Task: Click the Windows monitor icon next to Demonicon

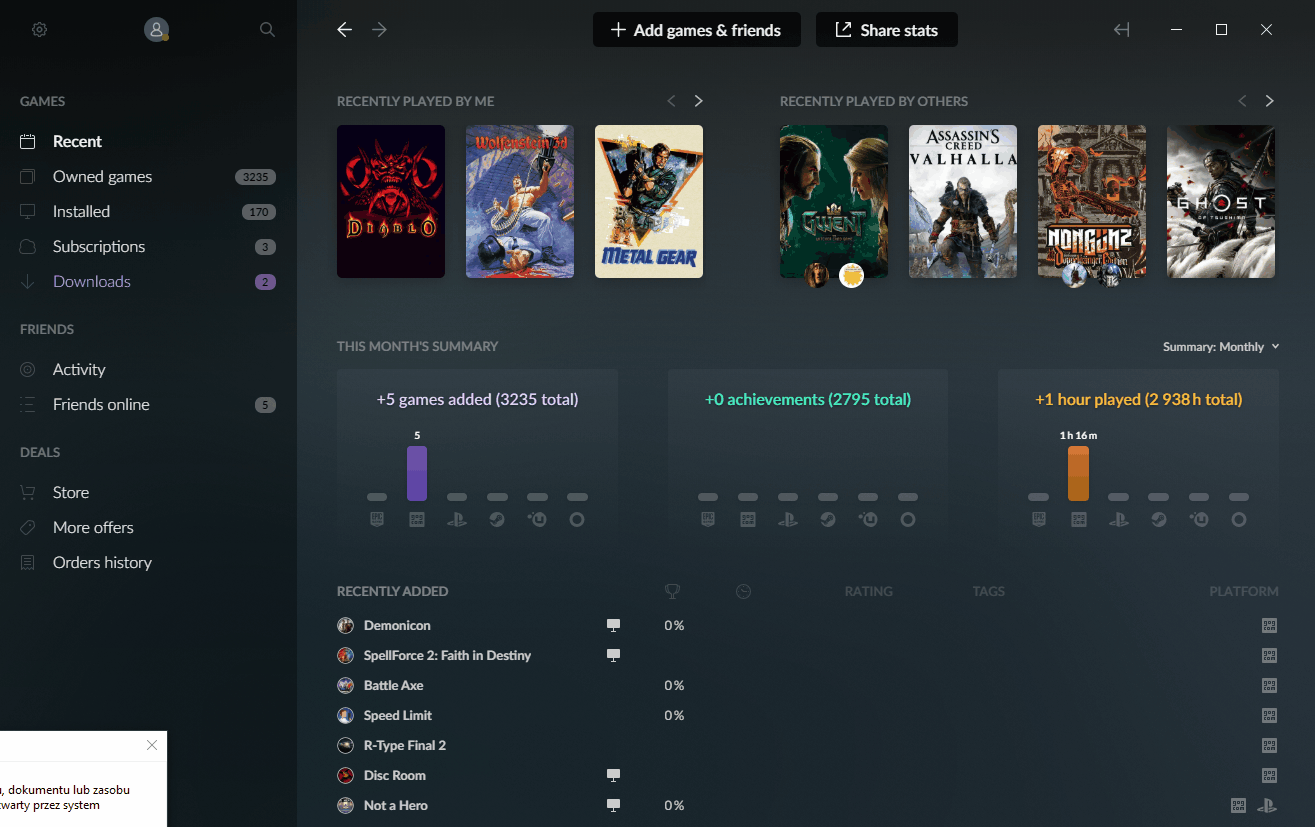Action: (x=614, y=626)
